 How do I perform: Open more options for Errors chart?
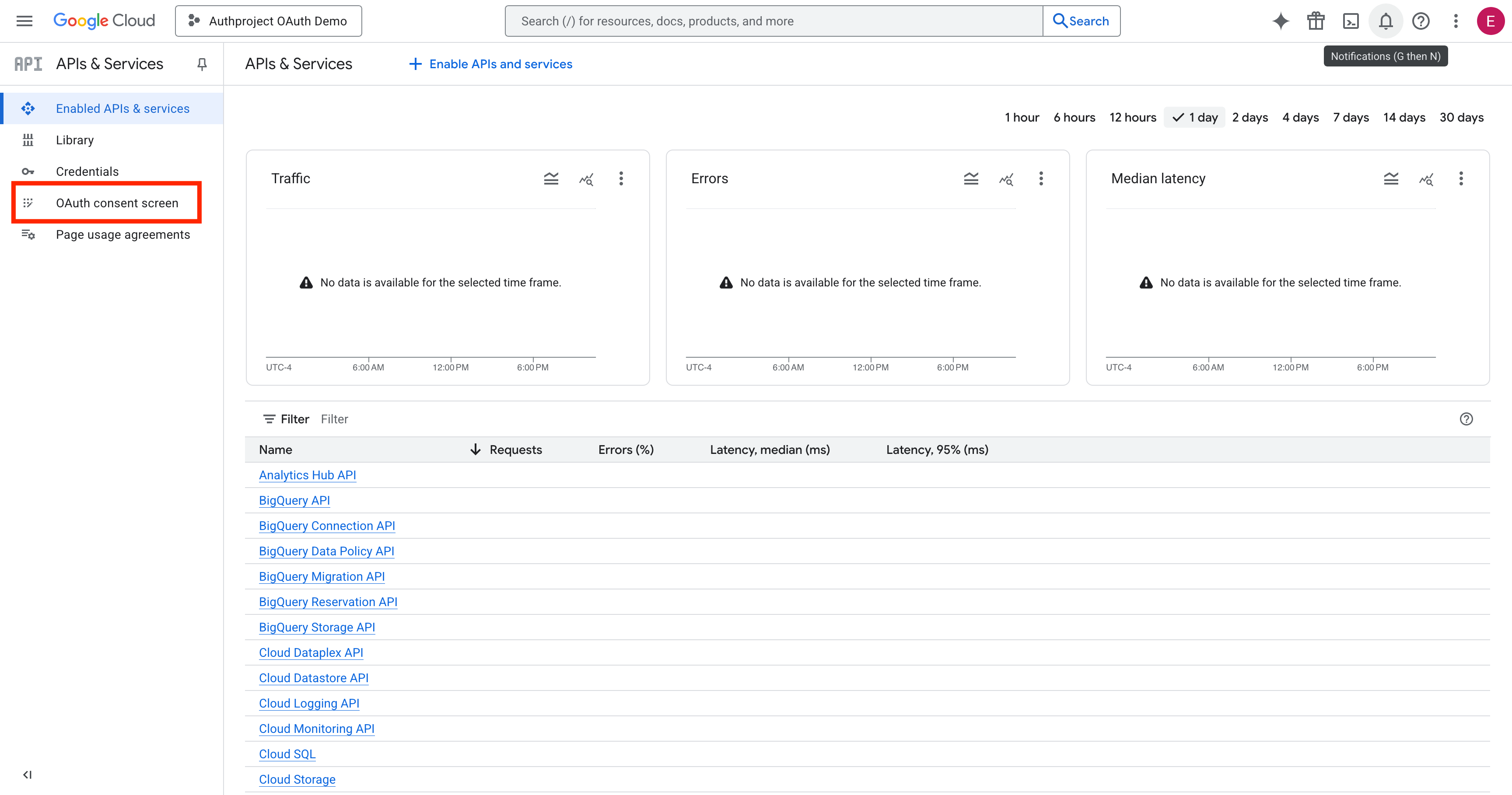(1041, 178)
